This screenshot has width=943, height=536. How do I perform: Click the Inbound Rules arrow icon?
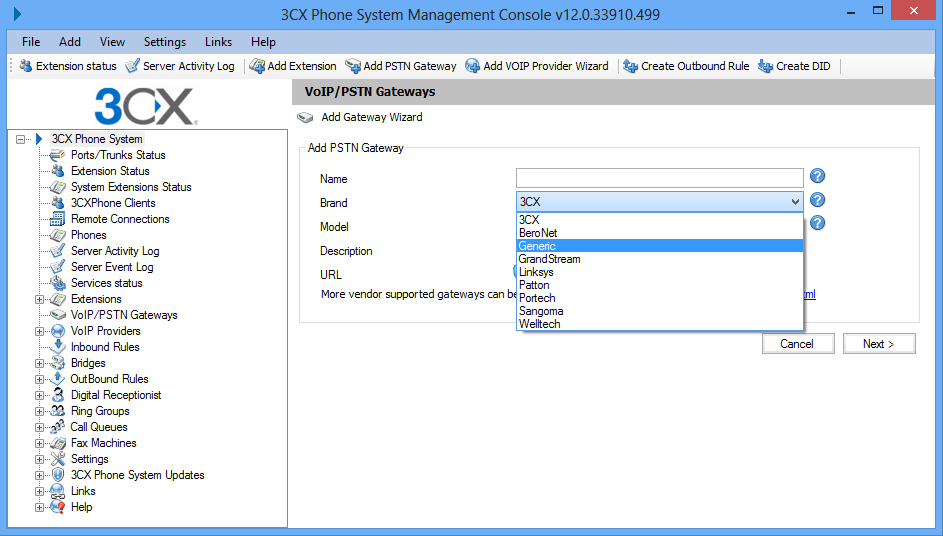point(58,347)
